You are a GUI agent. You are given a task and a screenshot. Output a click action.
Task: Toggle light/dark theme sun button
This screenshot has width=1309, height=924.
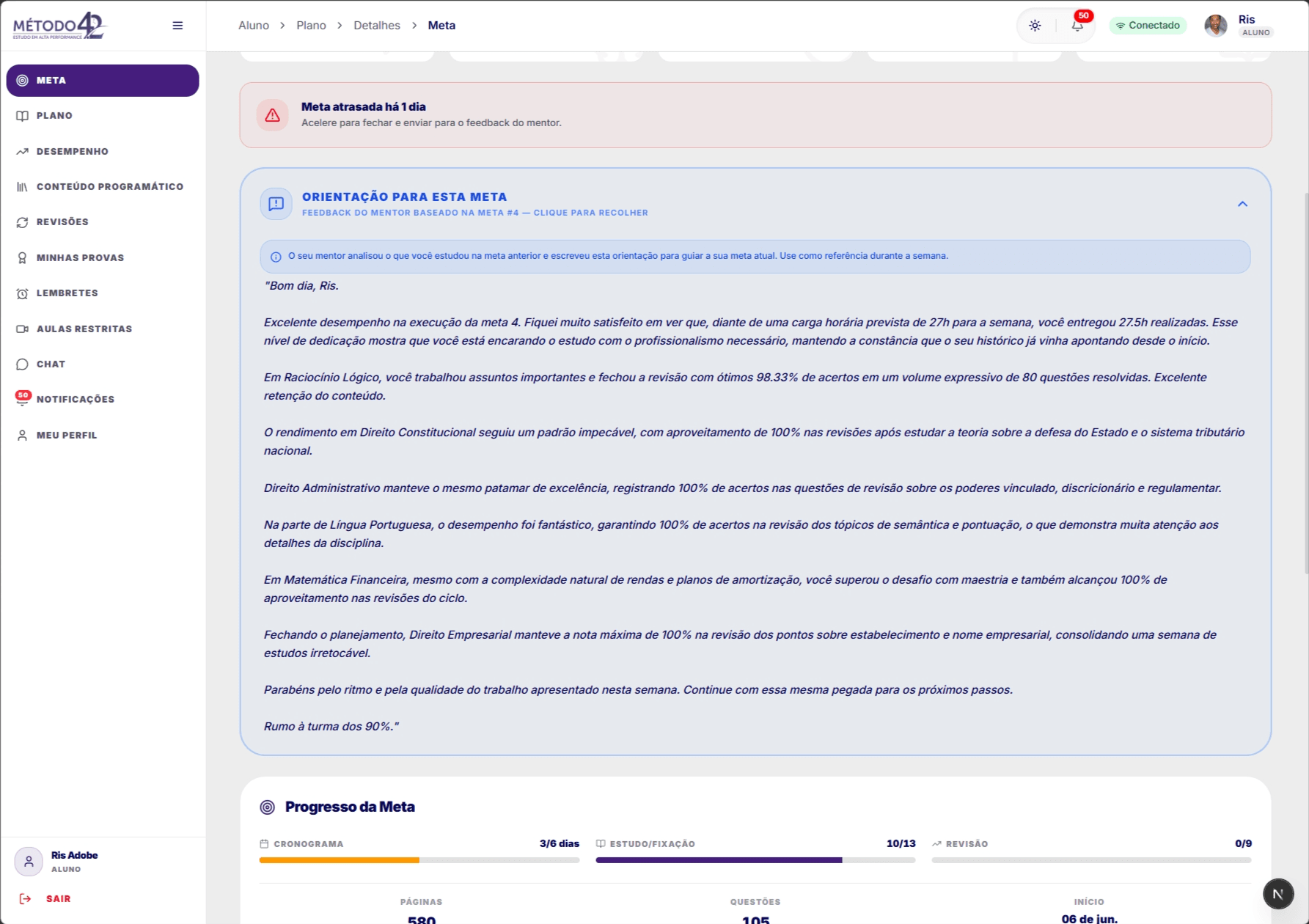(x=1035, y=26)
